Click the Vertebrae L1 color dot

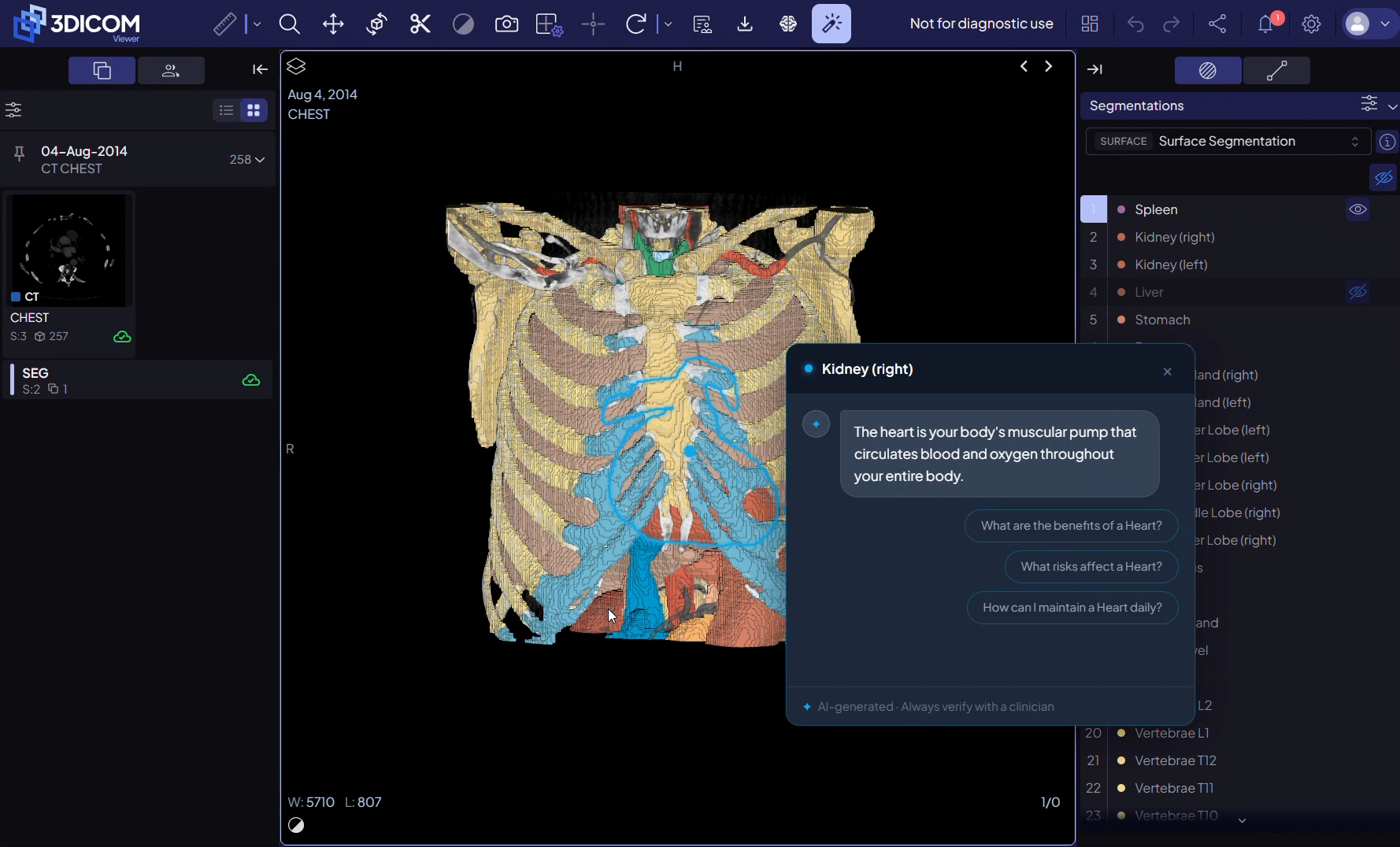(1121, 734)
